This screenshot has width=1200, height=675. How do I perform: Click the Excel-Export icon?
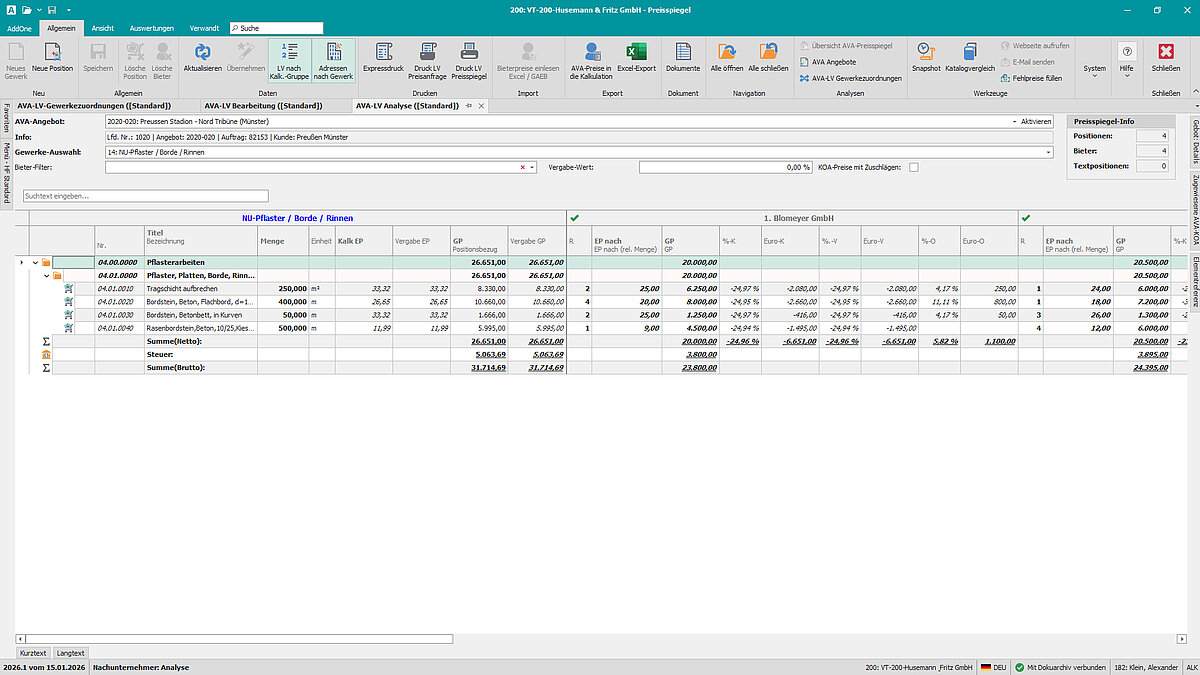(636, 53)
